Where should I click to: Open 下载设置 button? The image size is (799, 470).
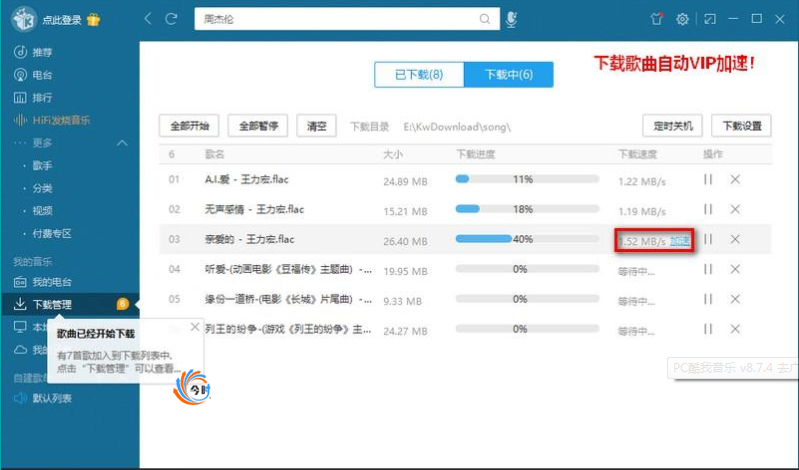741,126
